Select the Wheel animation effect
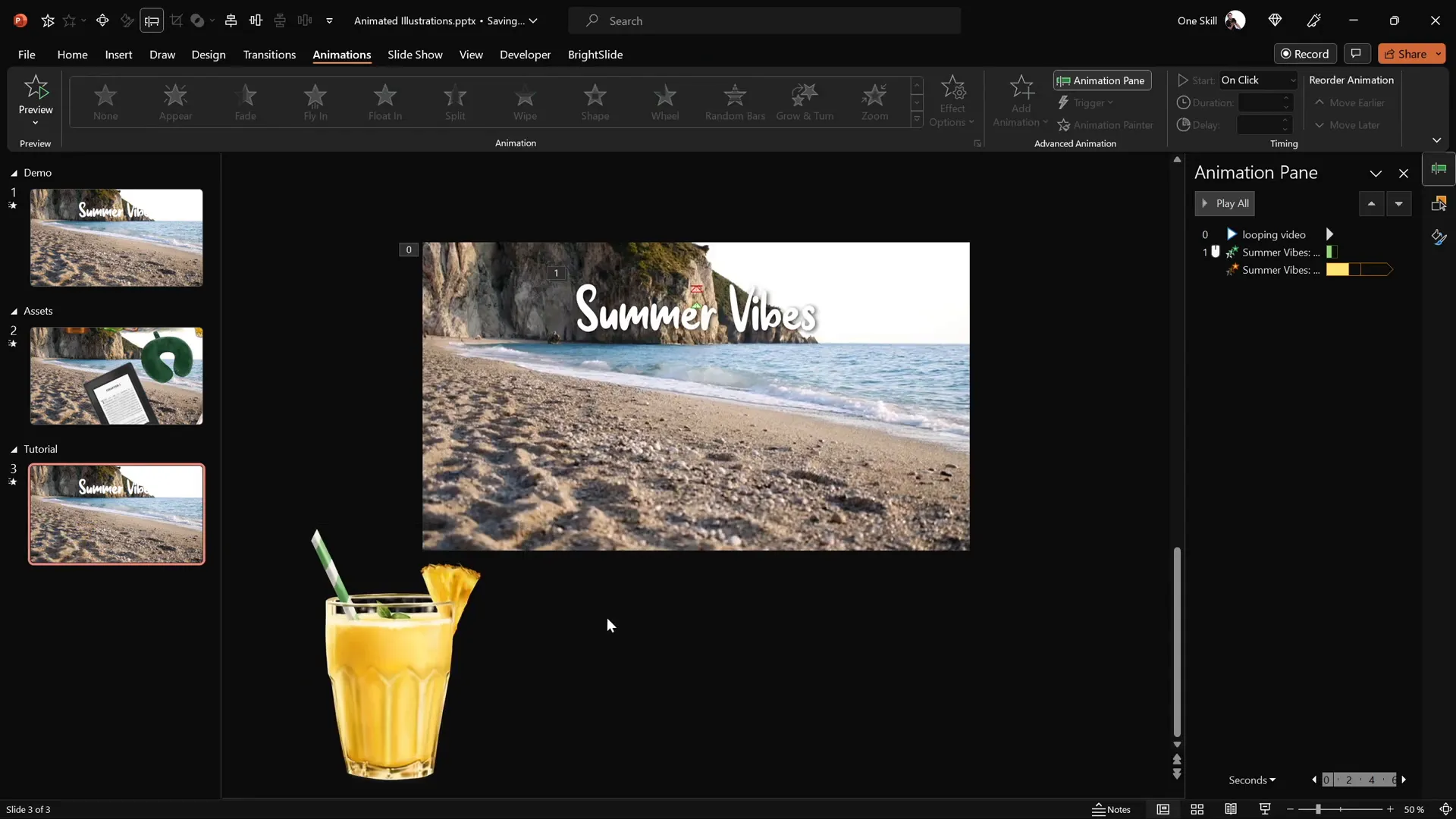1456x819 pixels. point(666,102)
